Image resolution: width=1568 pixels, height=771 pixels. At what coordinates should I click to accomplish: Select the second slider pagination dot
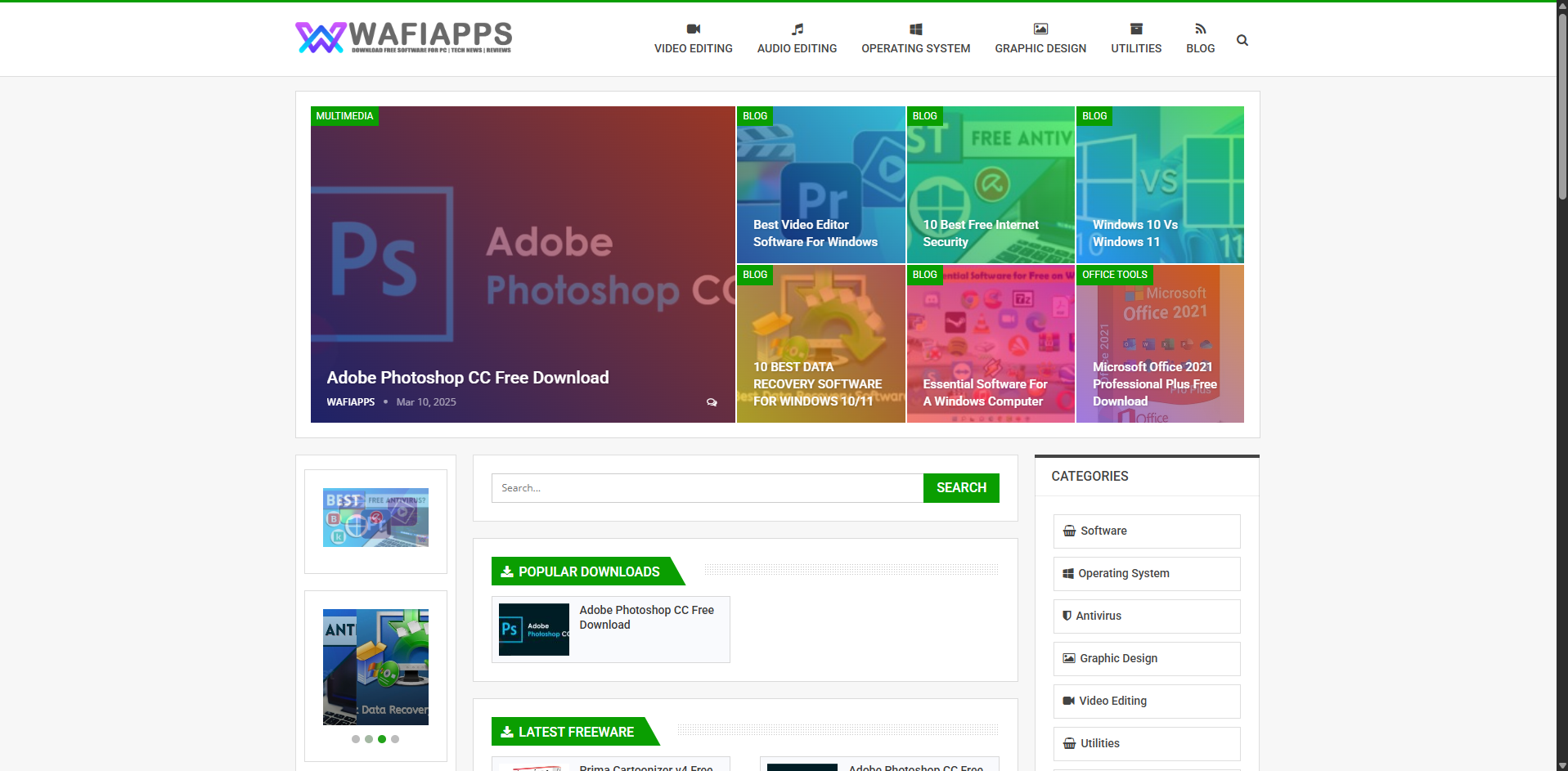[x=369, y=739]
